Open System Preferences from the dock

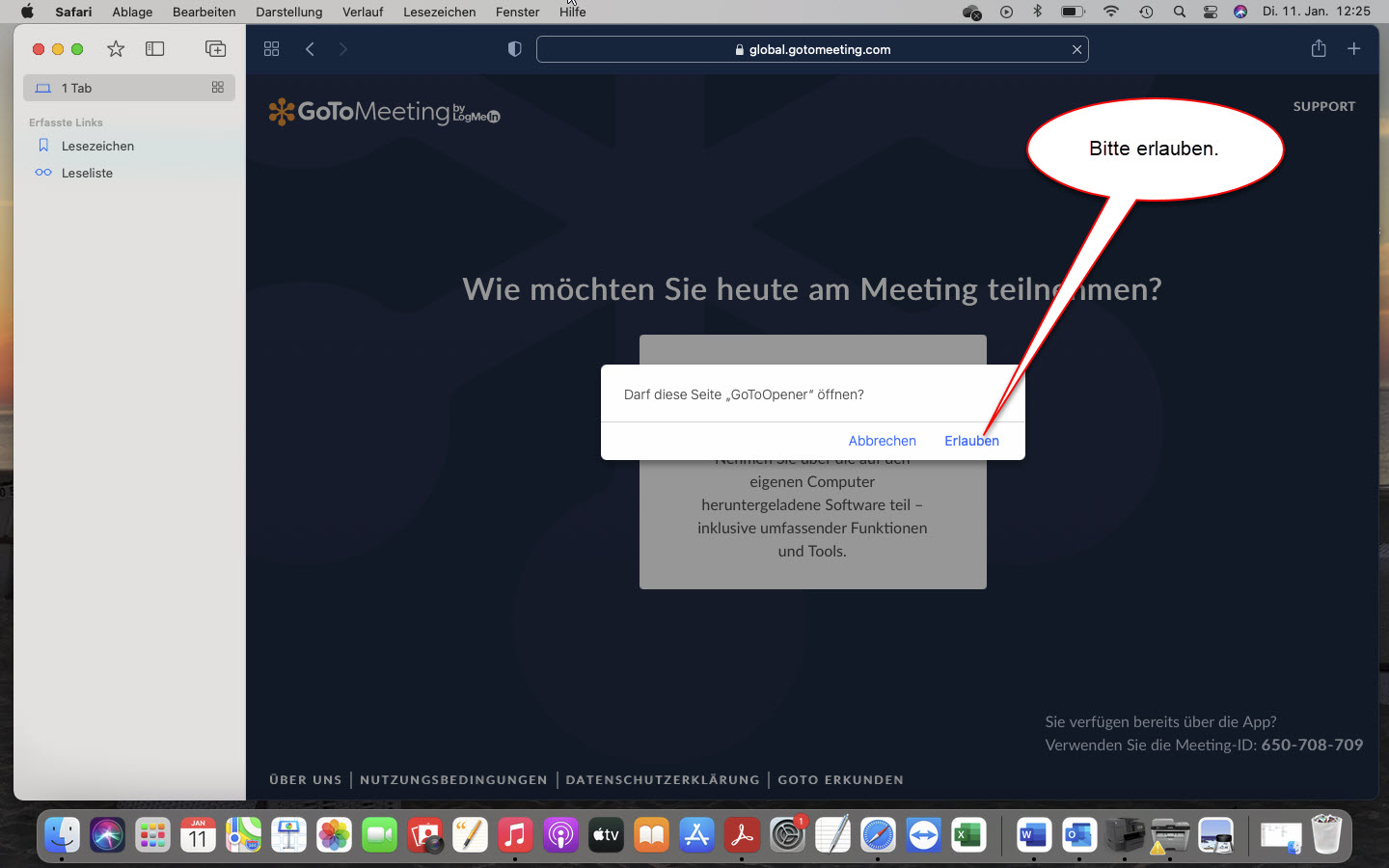[787, 834]
